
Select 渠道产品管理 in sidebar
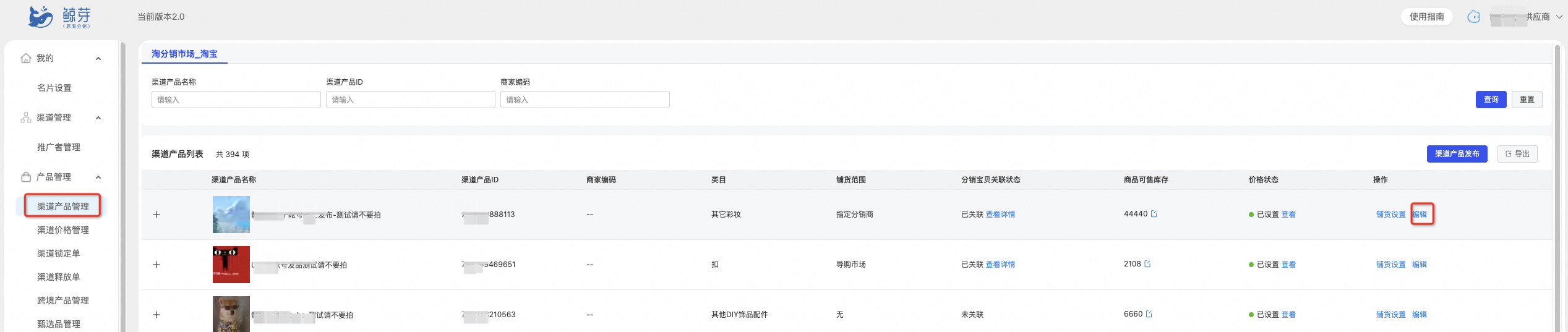(63, 206)
